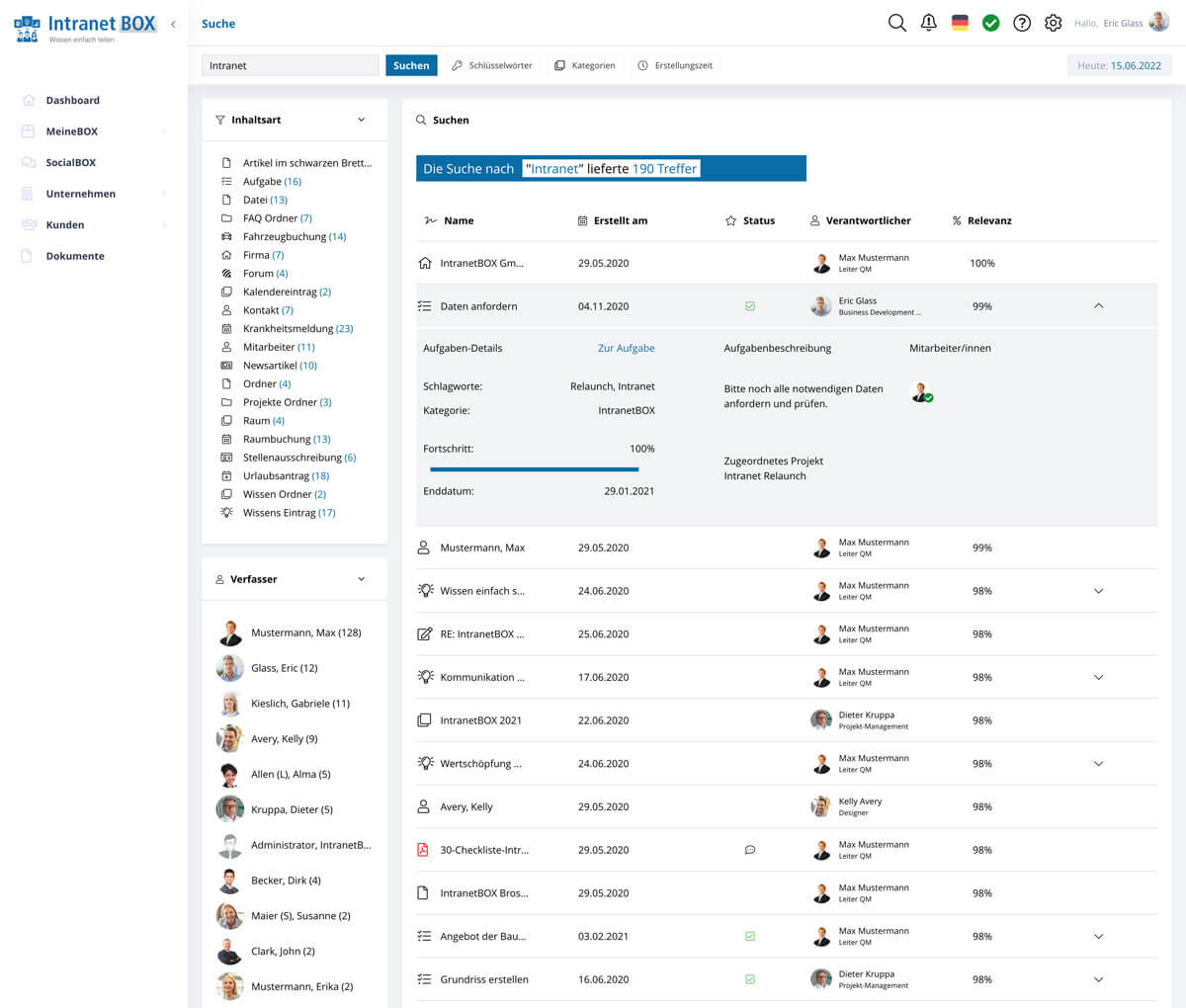1186x1008 pixels.
Task: Click the green status checkbox in Angebot der Bau... row
Action: coord(750,936)
